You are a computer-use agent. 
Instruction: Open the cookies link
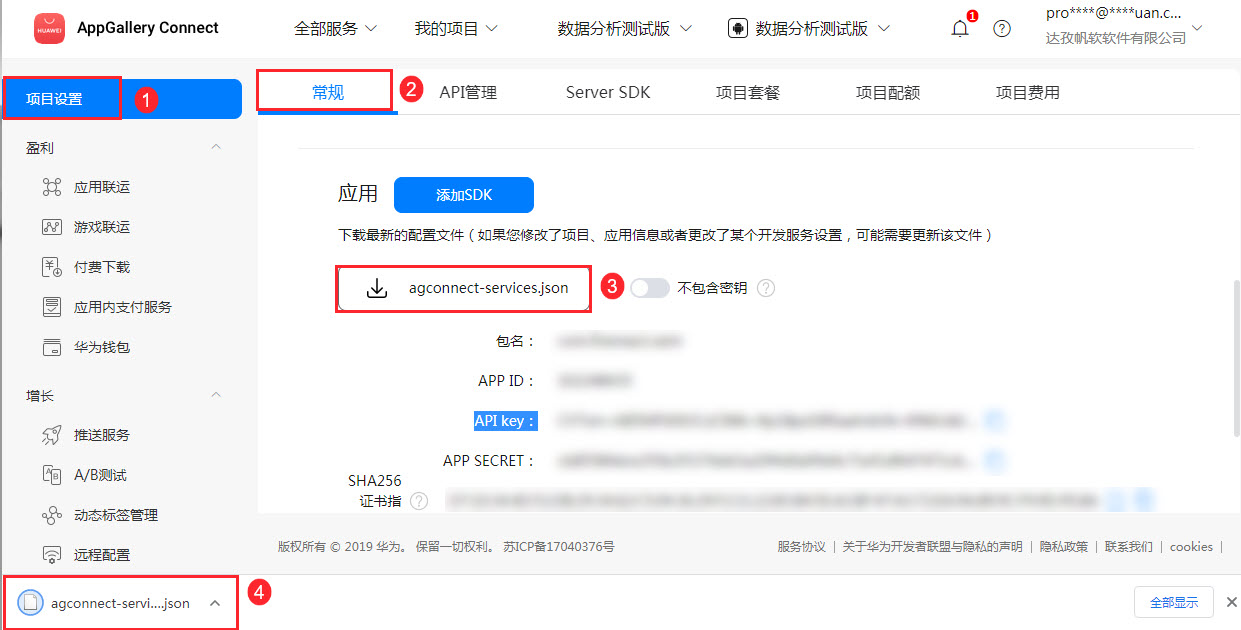click(x=1191, y=547)
